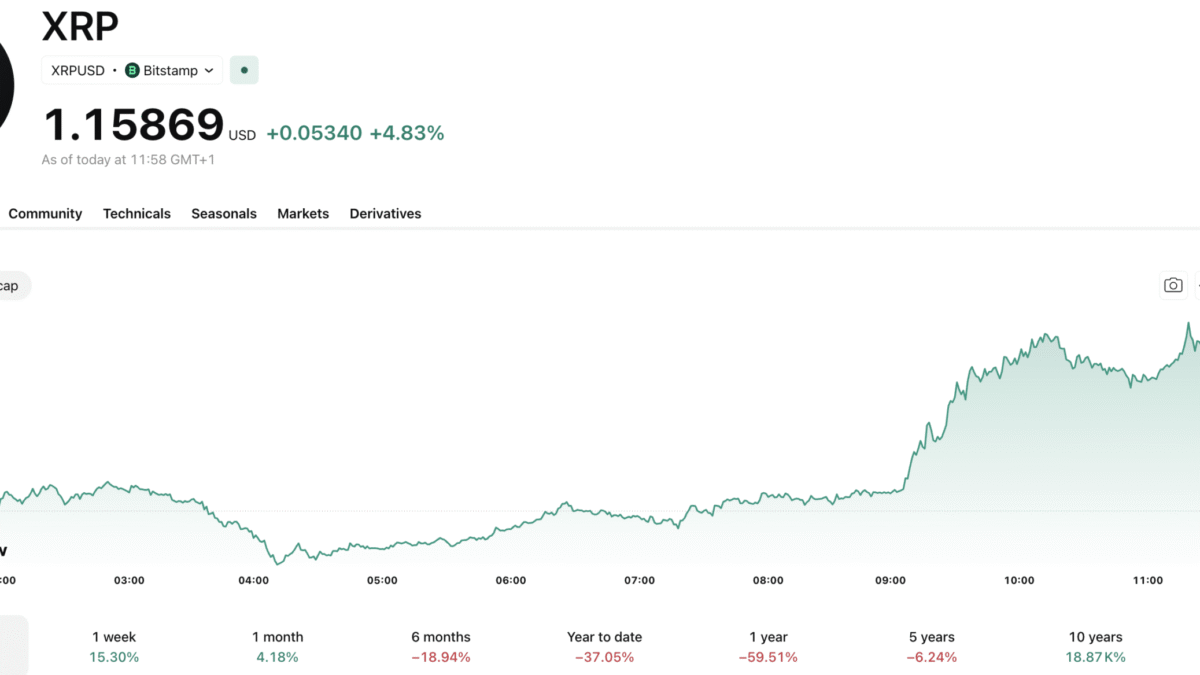This screenshot has width=1200, height=675.
Task: Switch chart to 1 year range
Action: coord(767,647)
